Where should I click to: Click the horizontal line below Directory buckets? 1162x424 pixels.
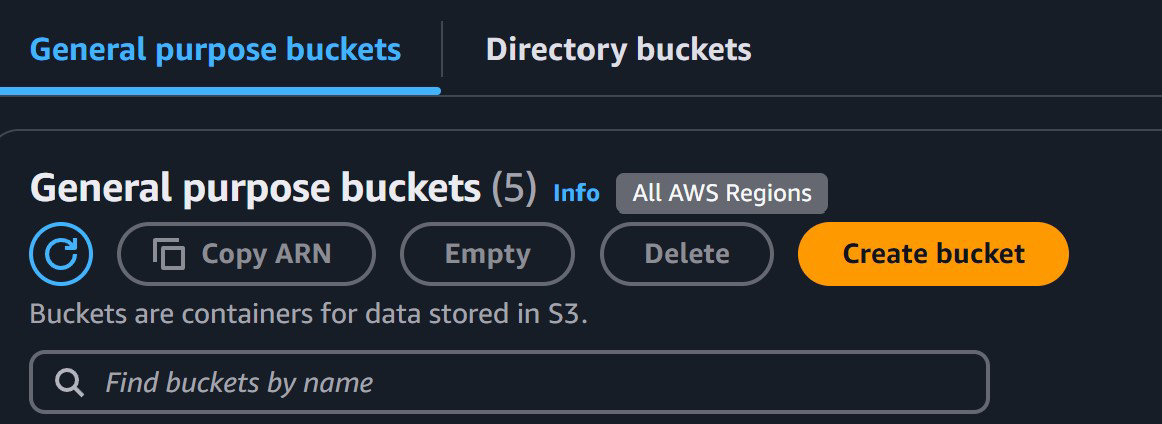pyautogui.click(x=800, y=96)
